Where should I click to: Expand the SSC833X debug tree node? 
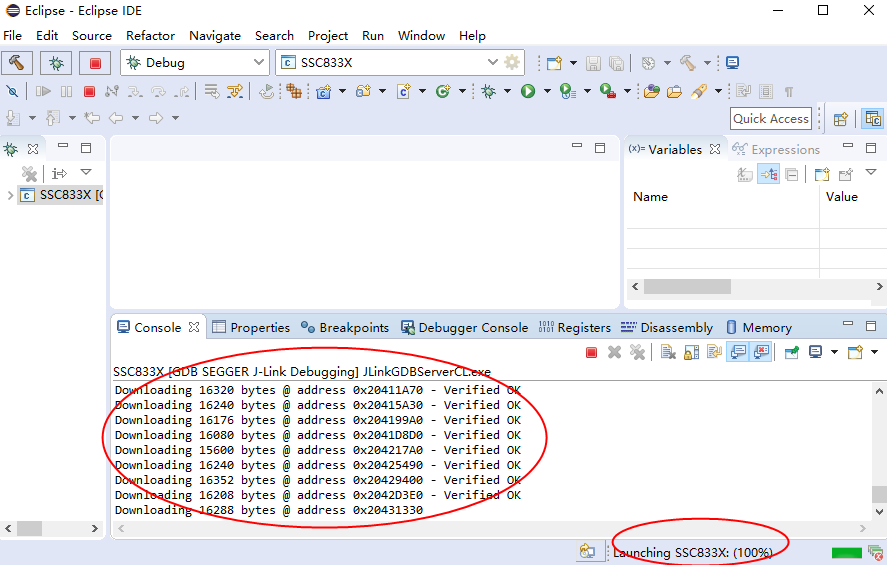[x=10, y=195]
